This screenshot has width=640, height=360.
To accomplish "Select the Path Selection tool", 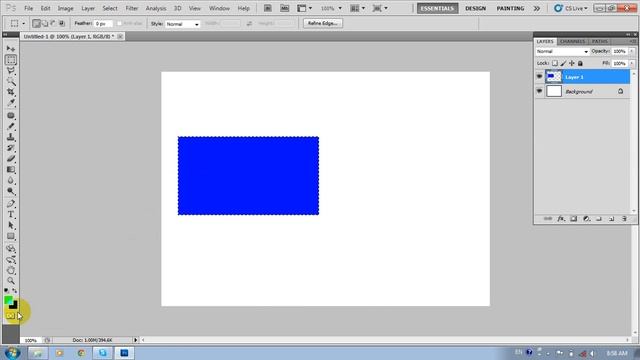I will point(11,225).
